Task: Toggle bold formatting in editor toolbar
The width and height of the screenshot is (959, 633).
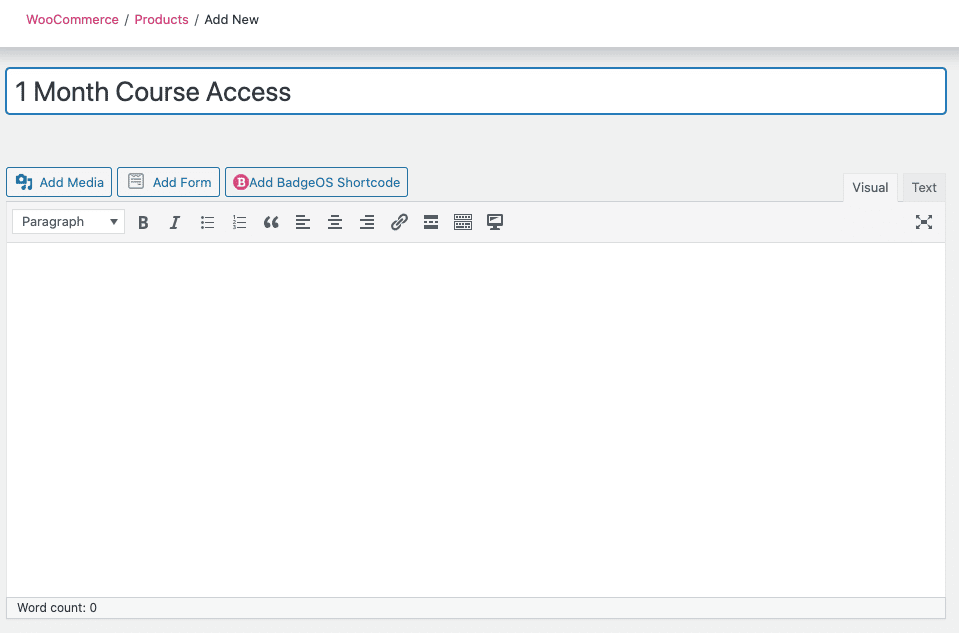Action: [x=143, y=222]
